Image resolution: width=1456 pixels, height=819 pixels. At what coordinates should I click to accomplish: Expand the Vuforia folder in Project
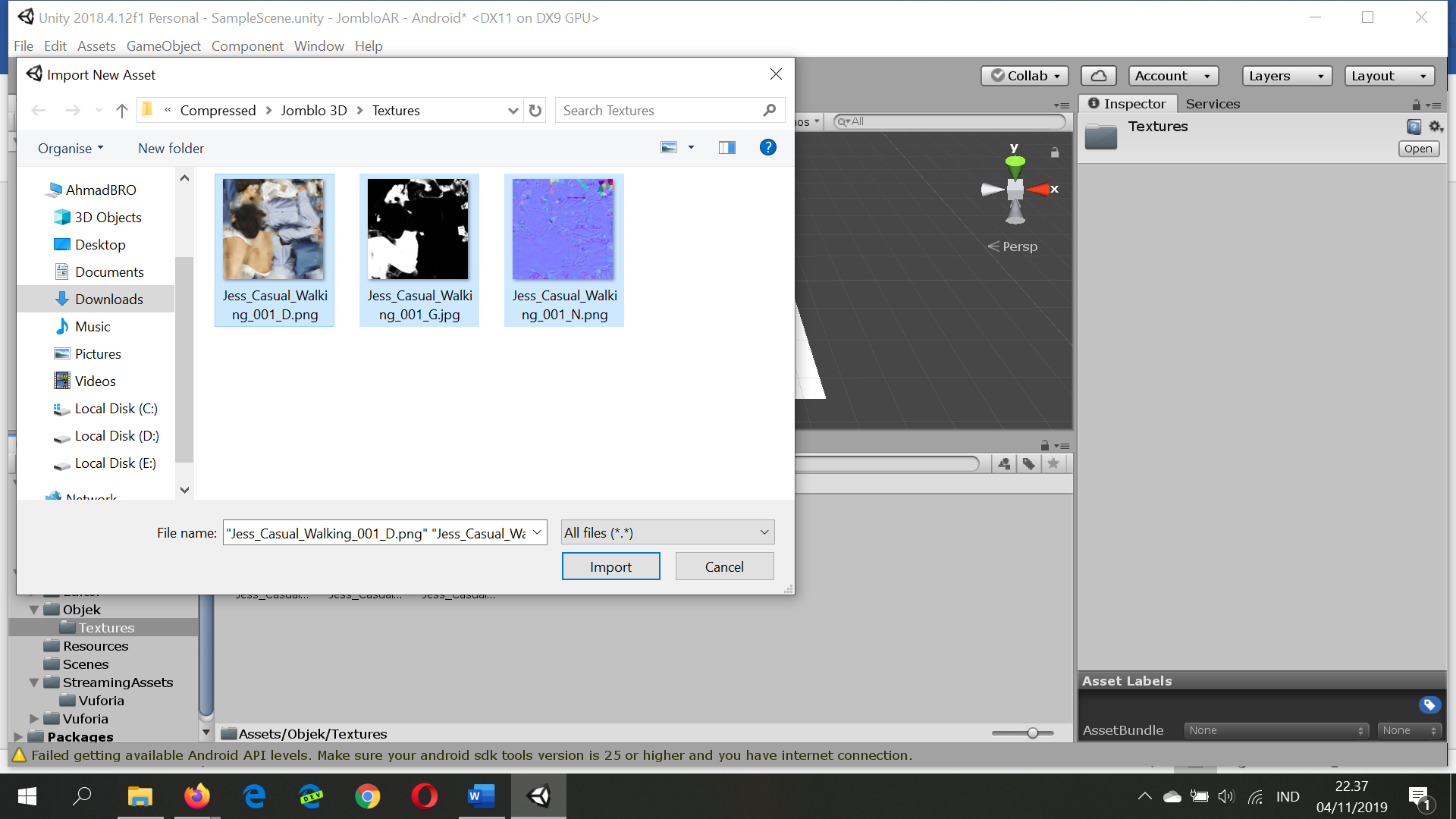coord(34,719)
